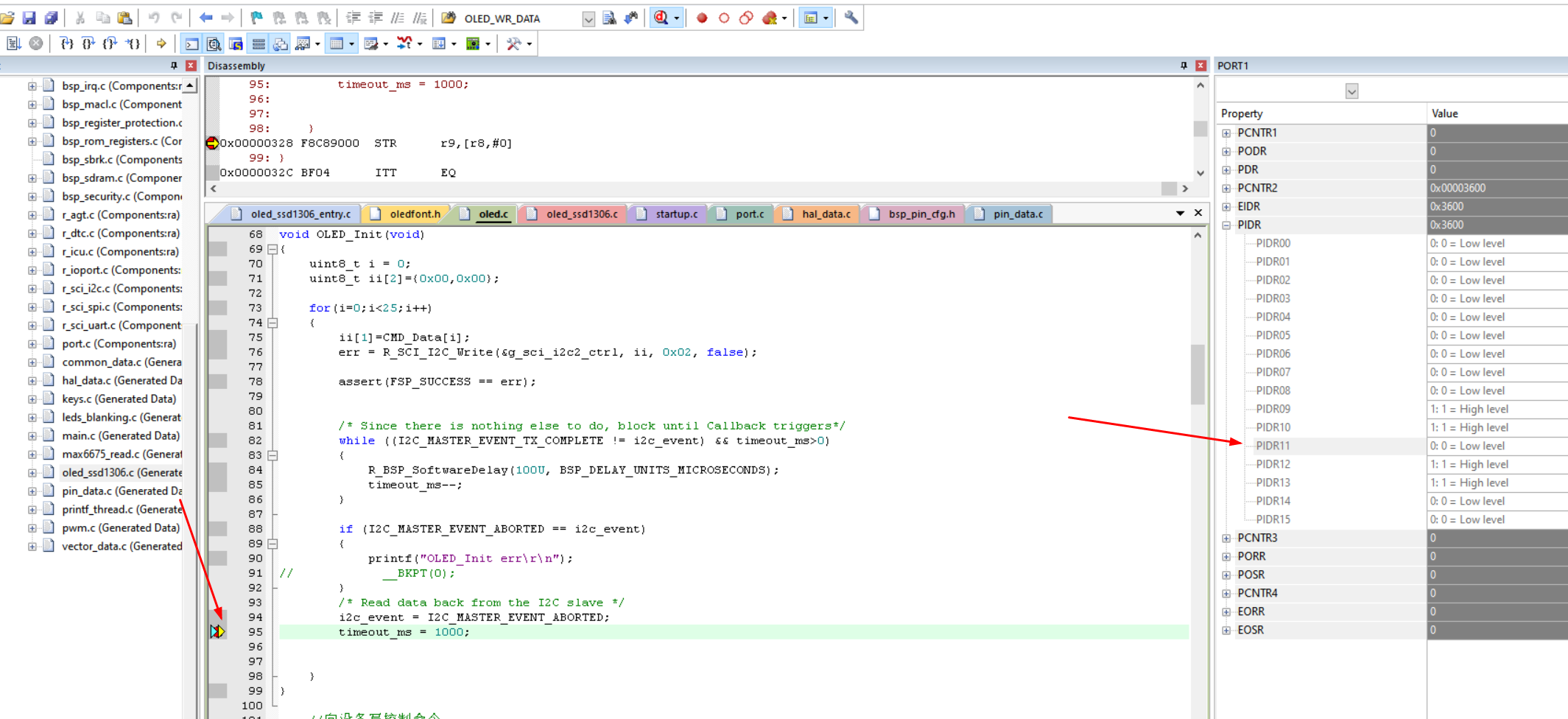This screenshot has width=1568, height=719.
Task: Open the editor tab list arrow
Action: pos(1180,213)
